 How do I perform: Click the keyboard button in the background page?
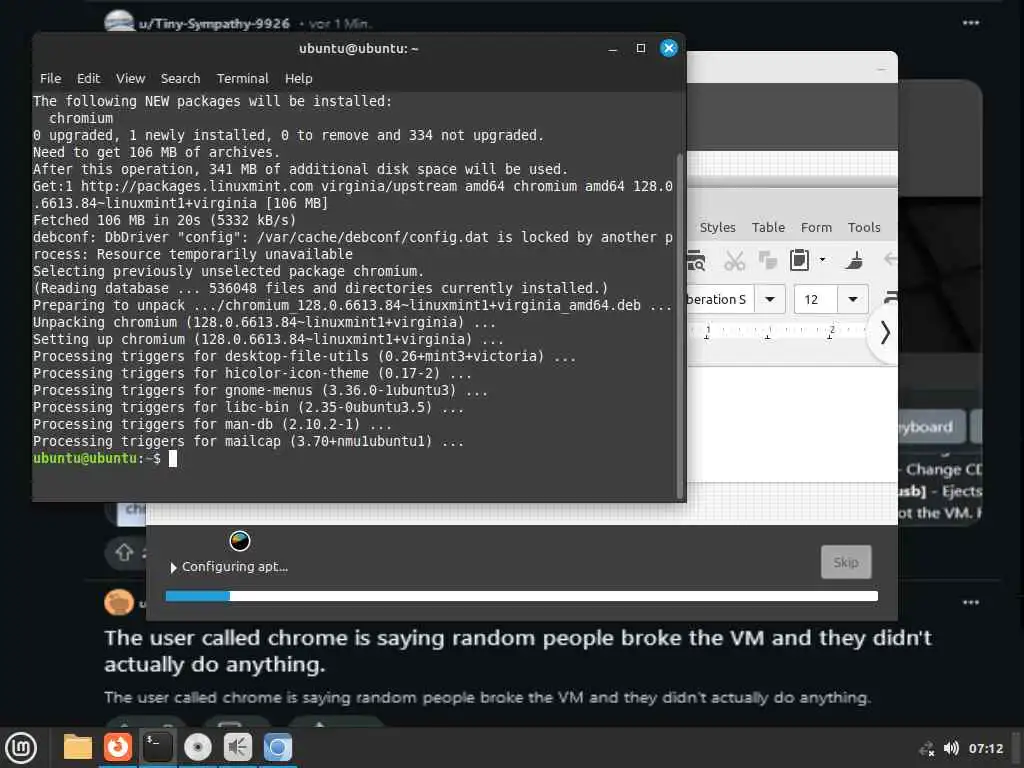click(x=931, y=427)
